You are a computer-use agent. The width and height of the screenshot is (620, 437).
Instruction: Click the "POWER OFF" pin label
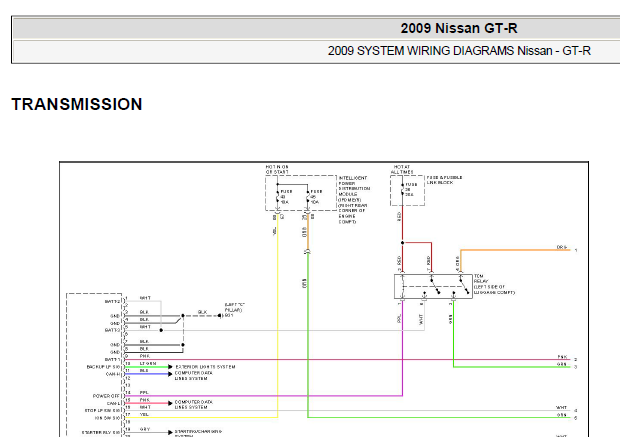tap(106, 396)
